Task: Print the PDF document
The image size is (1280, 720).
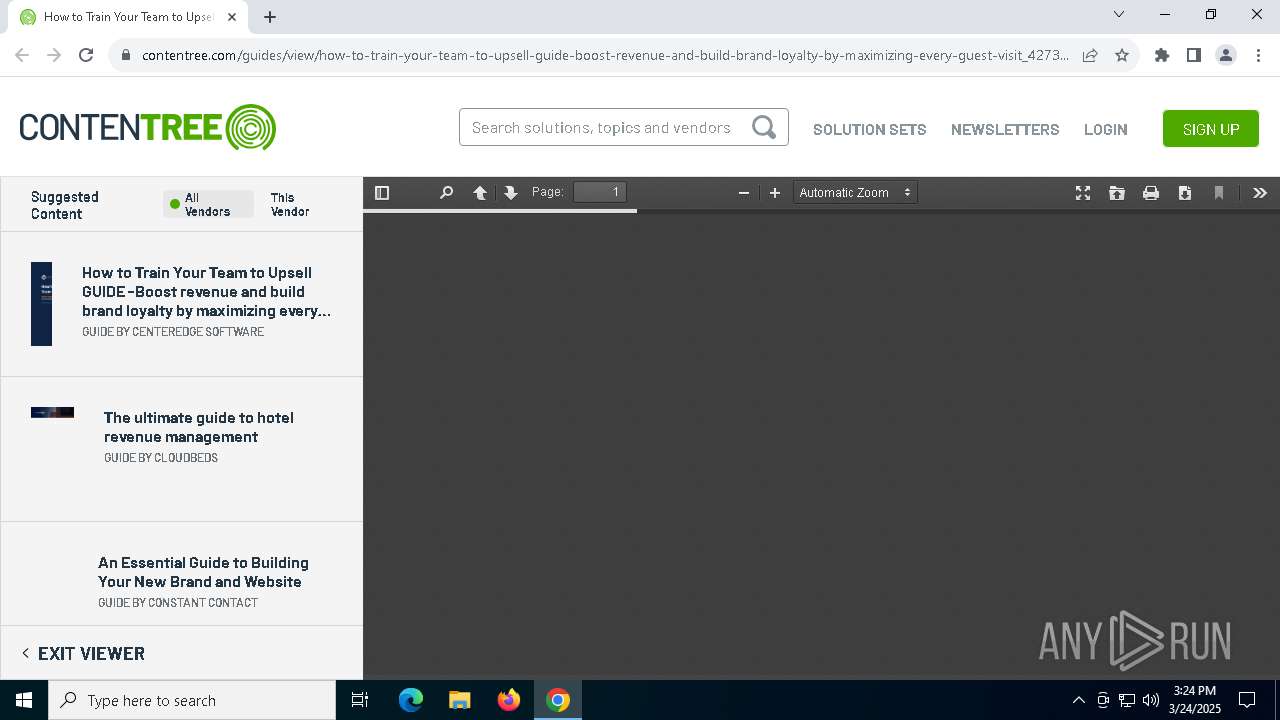Action: click(1151, 193)
